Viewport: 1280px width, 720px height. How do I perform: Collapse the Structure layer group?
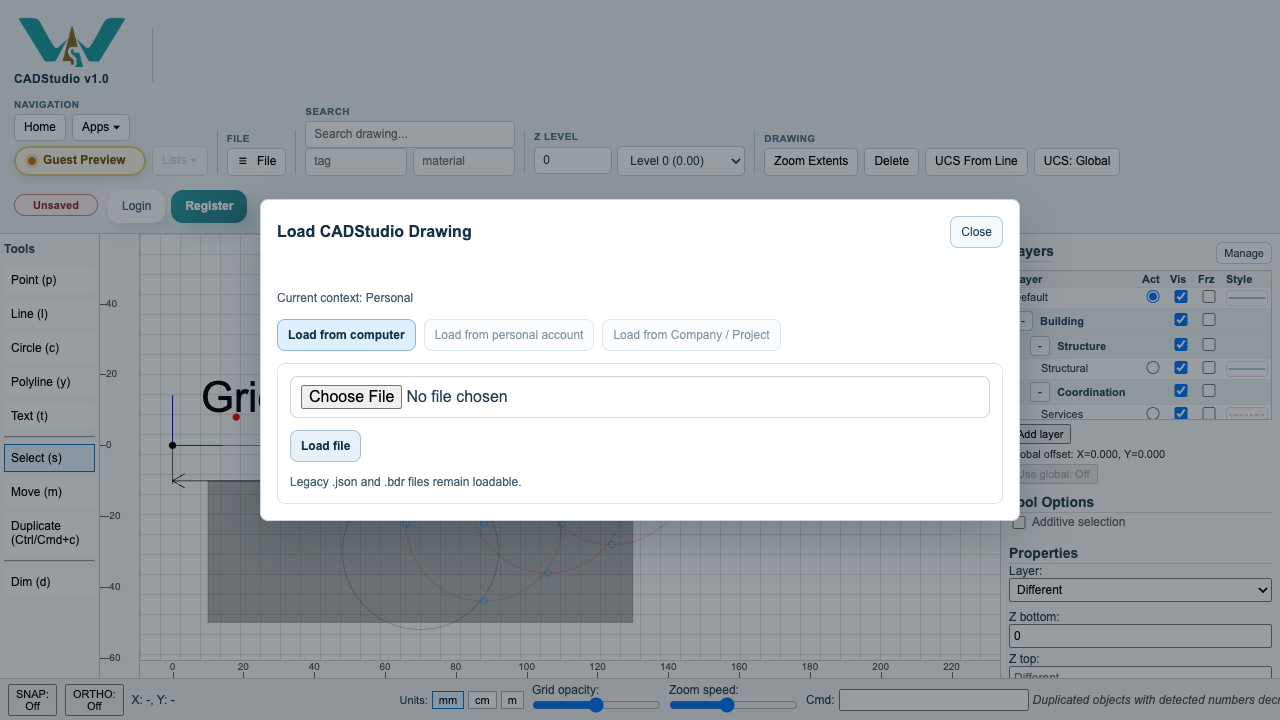[x=1040, y=346]
